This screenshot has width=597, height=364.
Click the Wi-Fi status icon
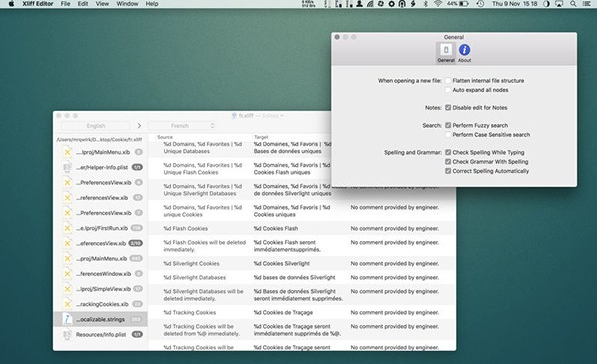[x=438, y=4]
